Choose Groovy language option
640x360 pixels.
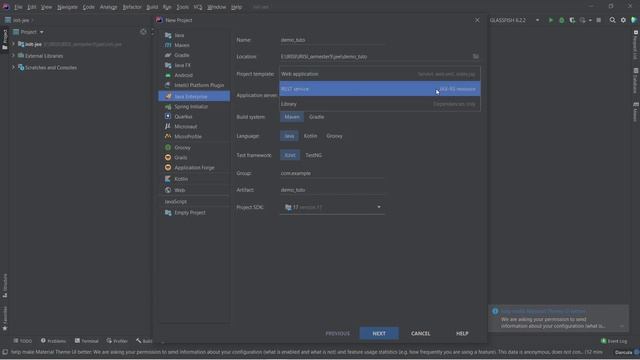334,136
